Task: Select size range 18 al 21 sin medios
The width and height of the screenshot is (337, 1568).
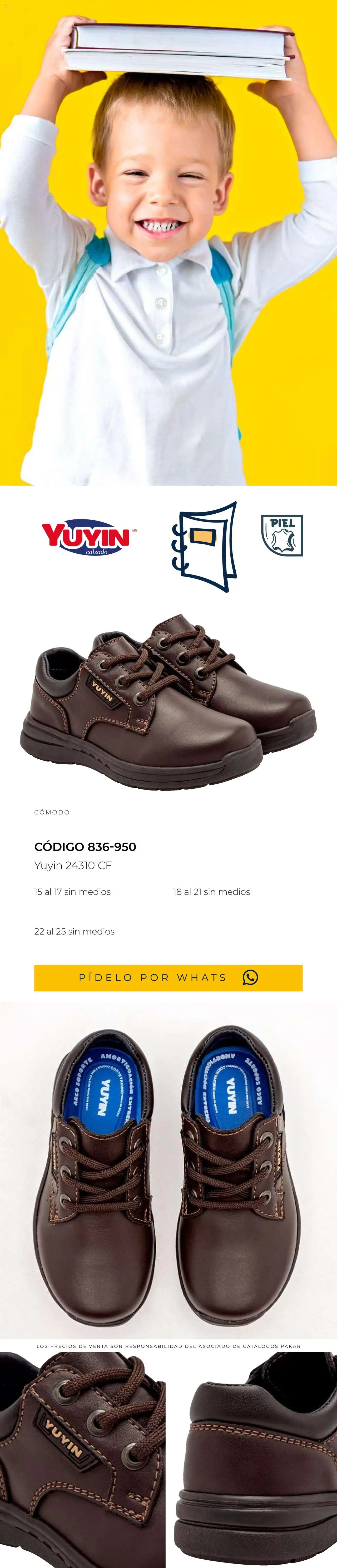Action: point(212,892)
